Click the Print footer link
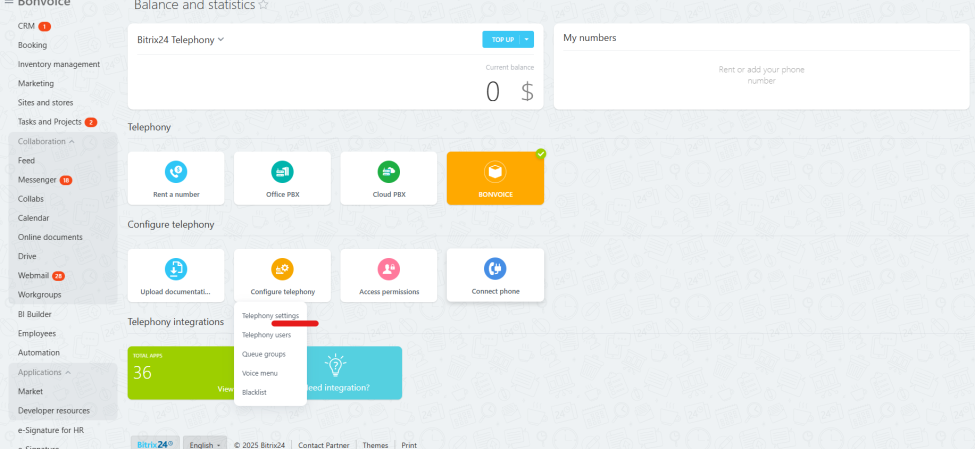Screen dimensions: 975x449 (409, 445)
